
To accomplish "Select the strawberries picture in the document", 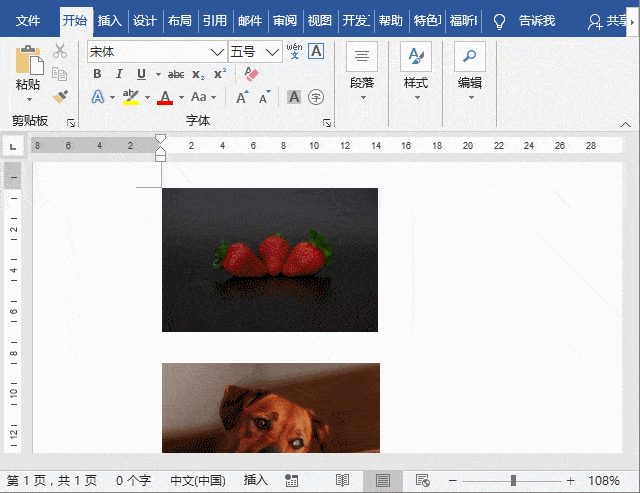I will pyautogui.click(x=270, y=259).
